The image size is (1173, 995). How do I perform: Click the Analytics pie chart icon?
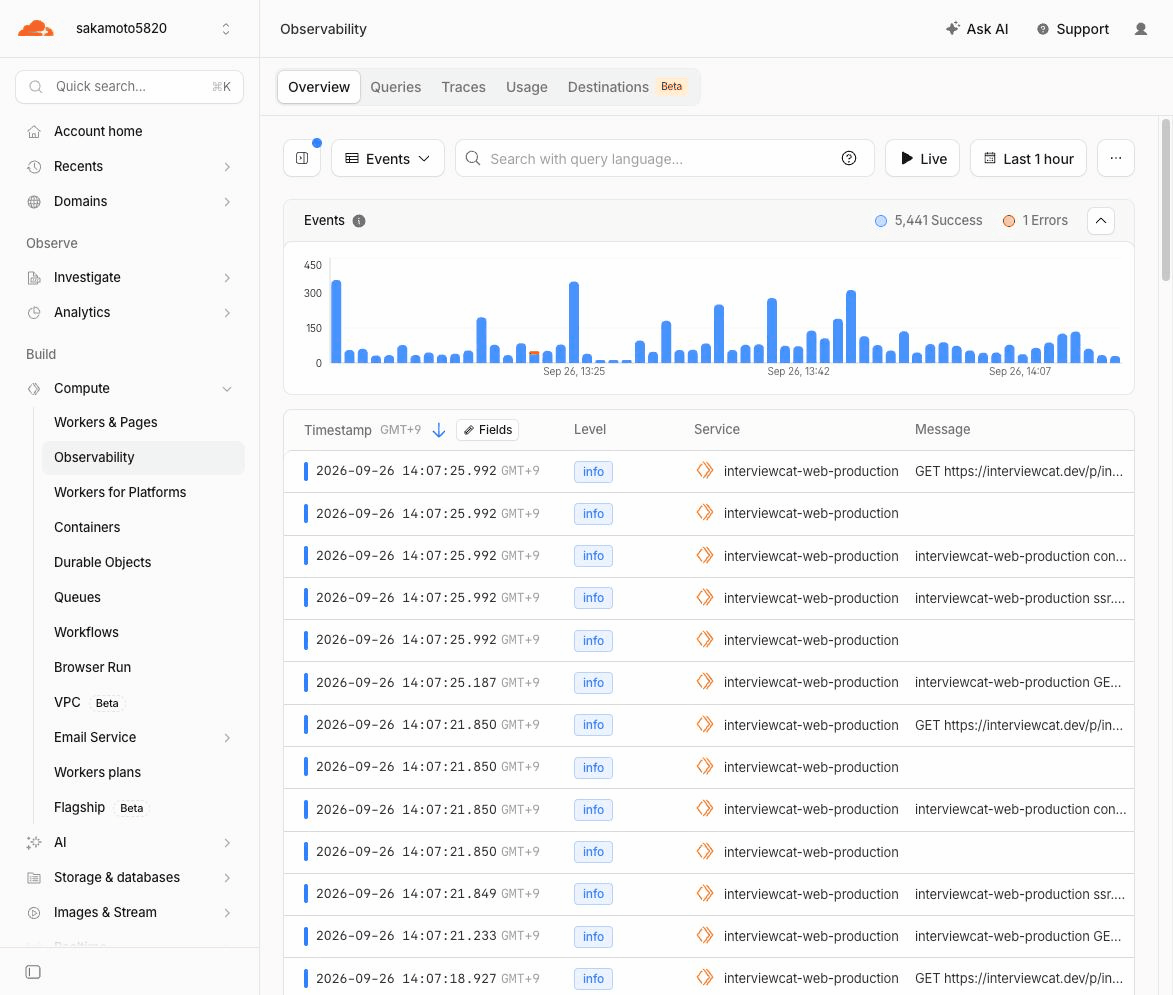coord(34,313)
